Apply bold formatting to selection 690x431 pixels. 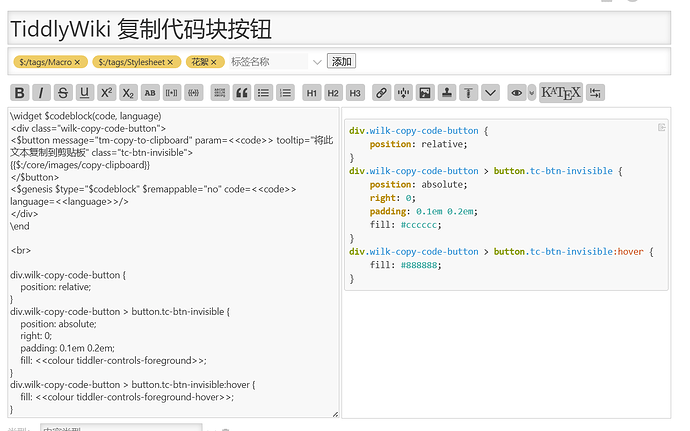click(x=19, y=93)
